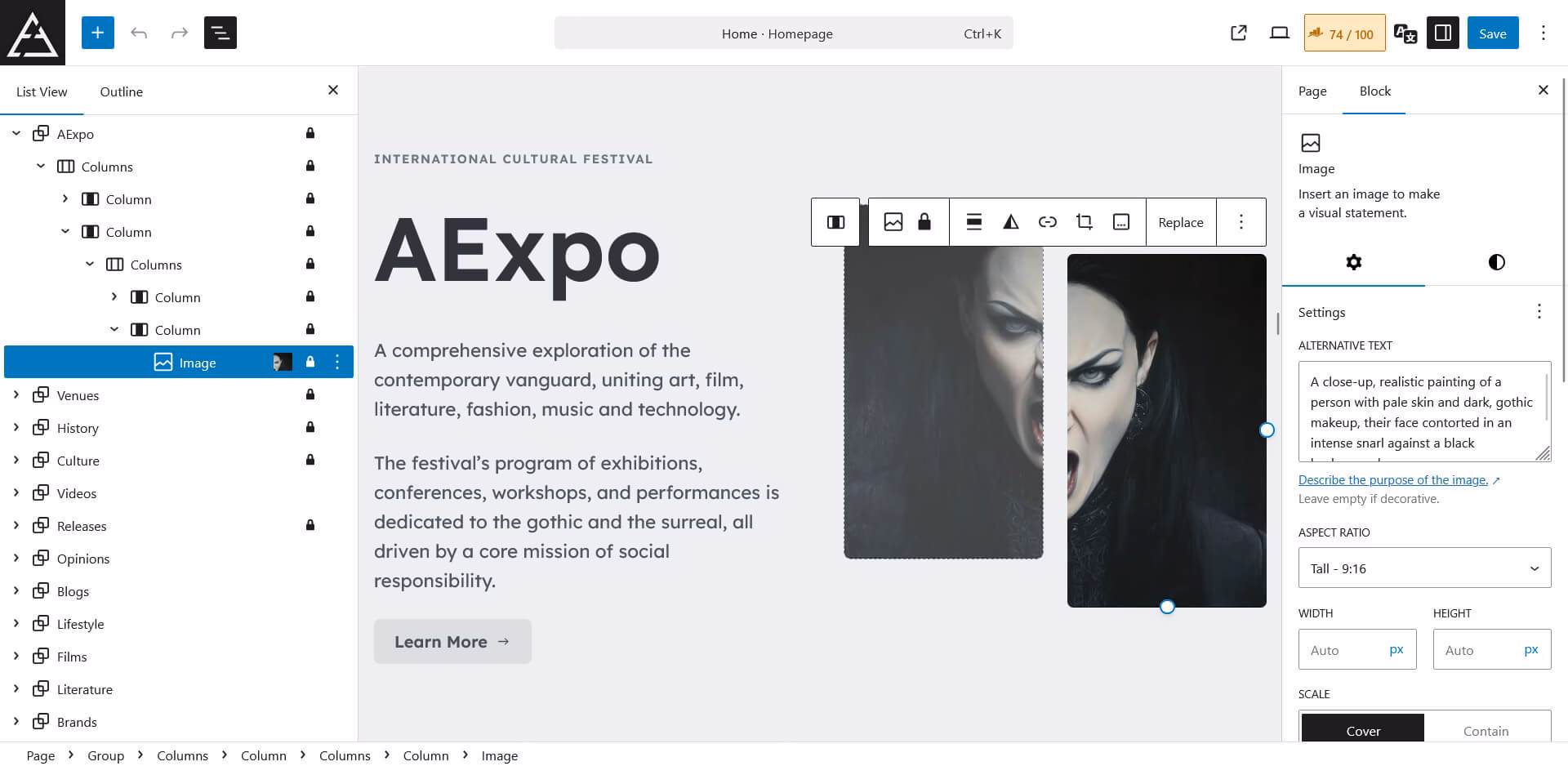Open the block inserter plus button
Viewport: 1568px width, 766px height.
(97, 33)
